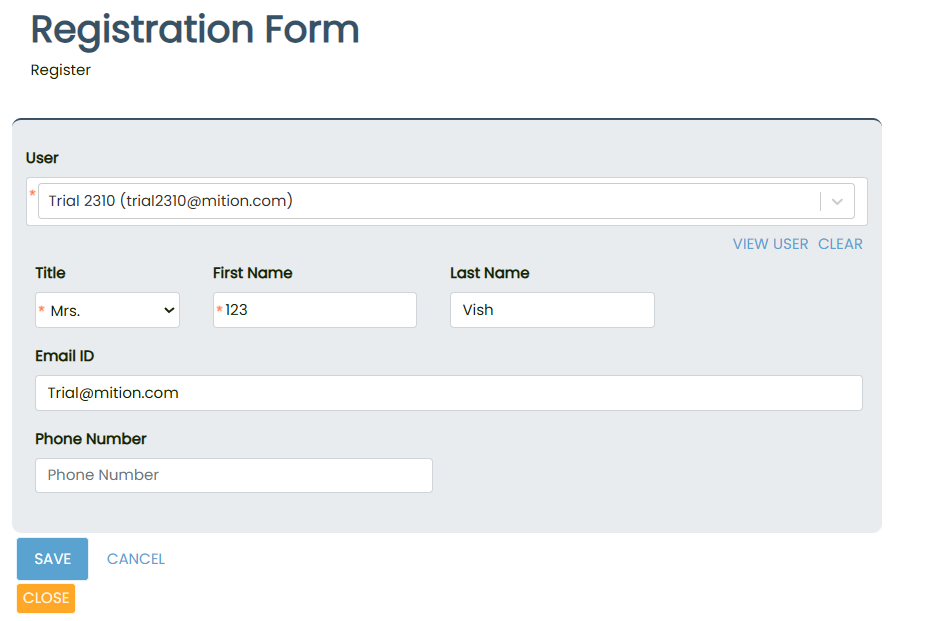
Task: Focus the First Name field containing 123
Action: 315,310
